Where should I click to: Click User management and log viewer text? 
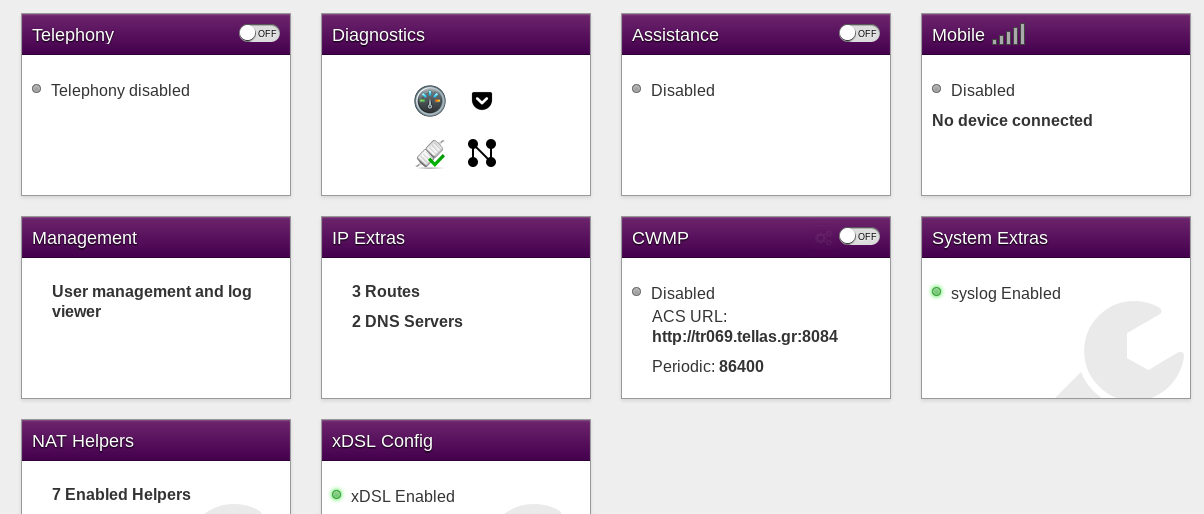click(152, 302)
